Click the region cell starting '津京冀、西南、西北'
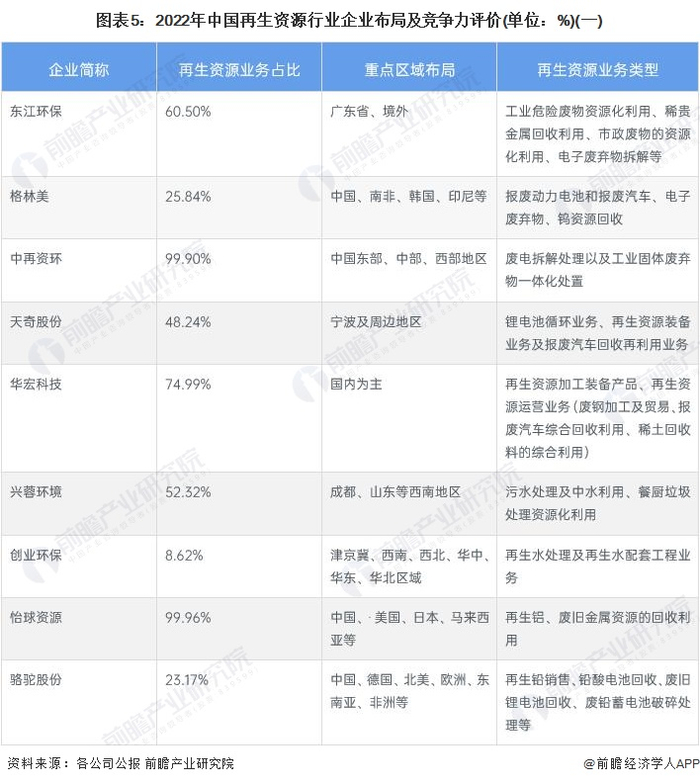 410,566
